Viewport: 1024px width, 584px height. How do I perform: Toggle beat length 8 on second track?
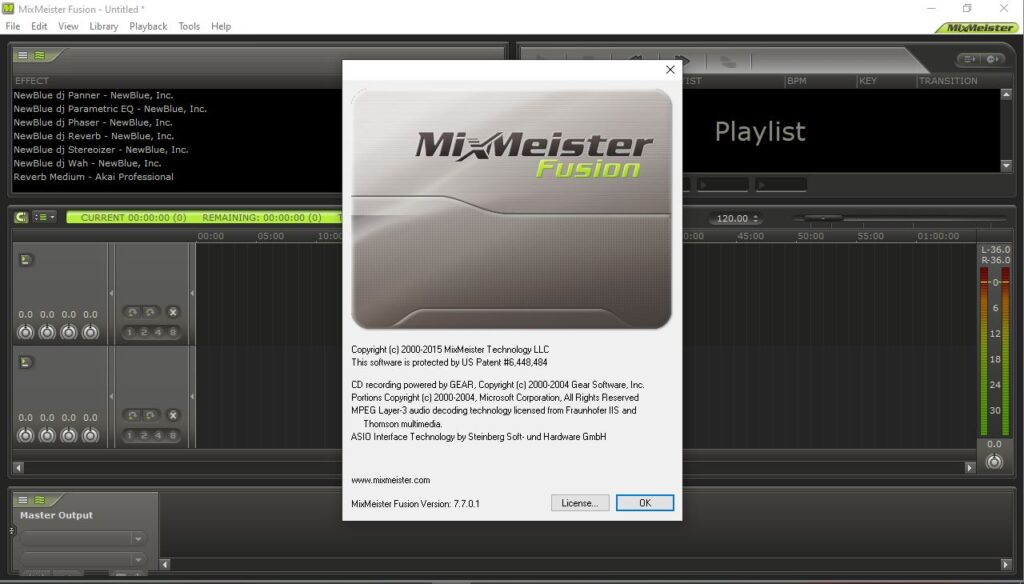pos(172,436)
